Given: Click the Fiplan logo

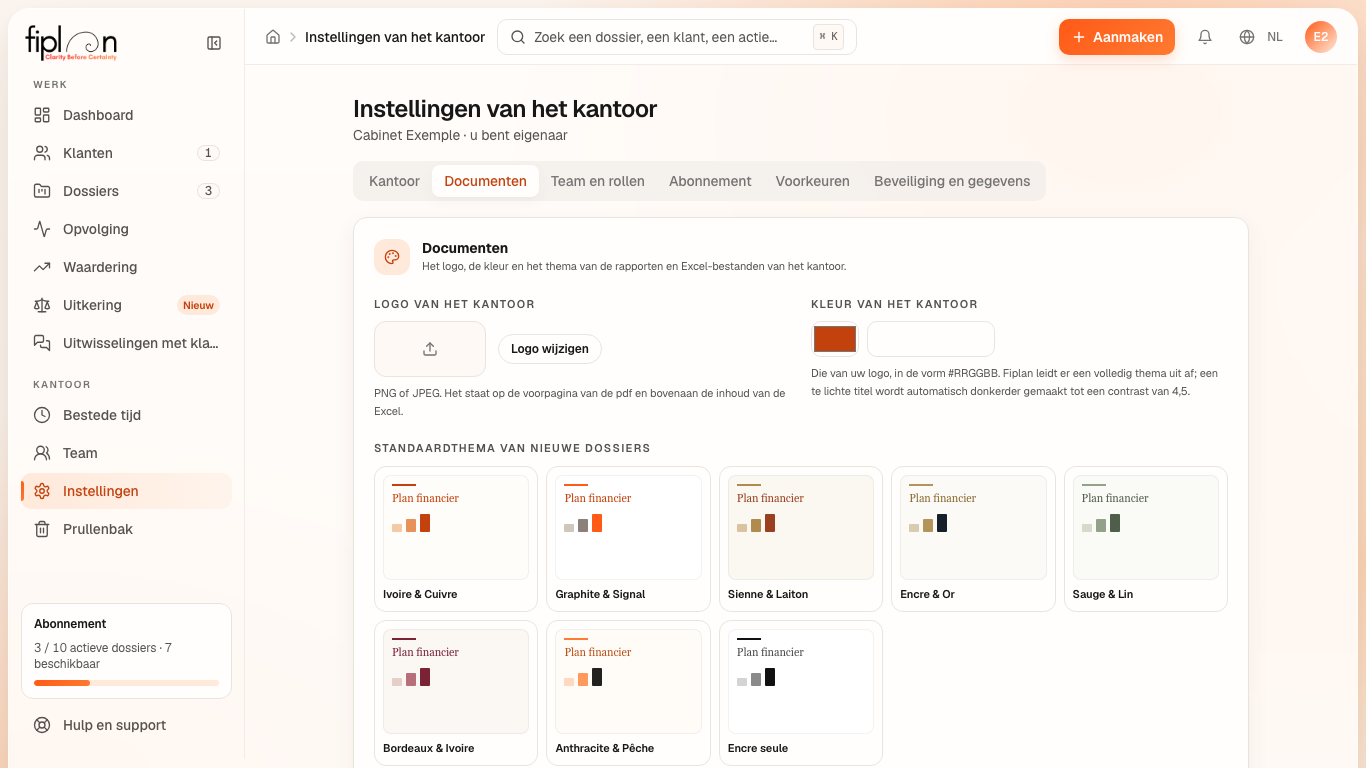Looking at the screenshot, I should point(71,43).
